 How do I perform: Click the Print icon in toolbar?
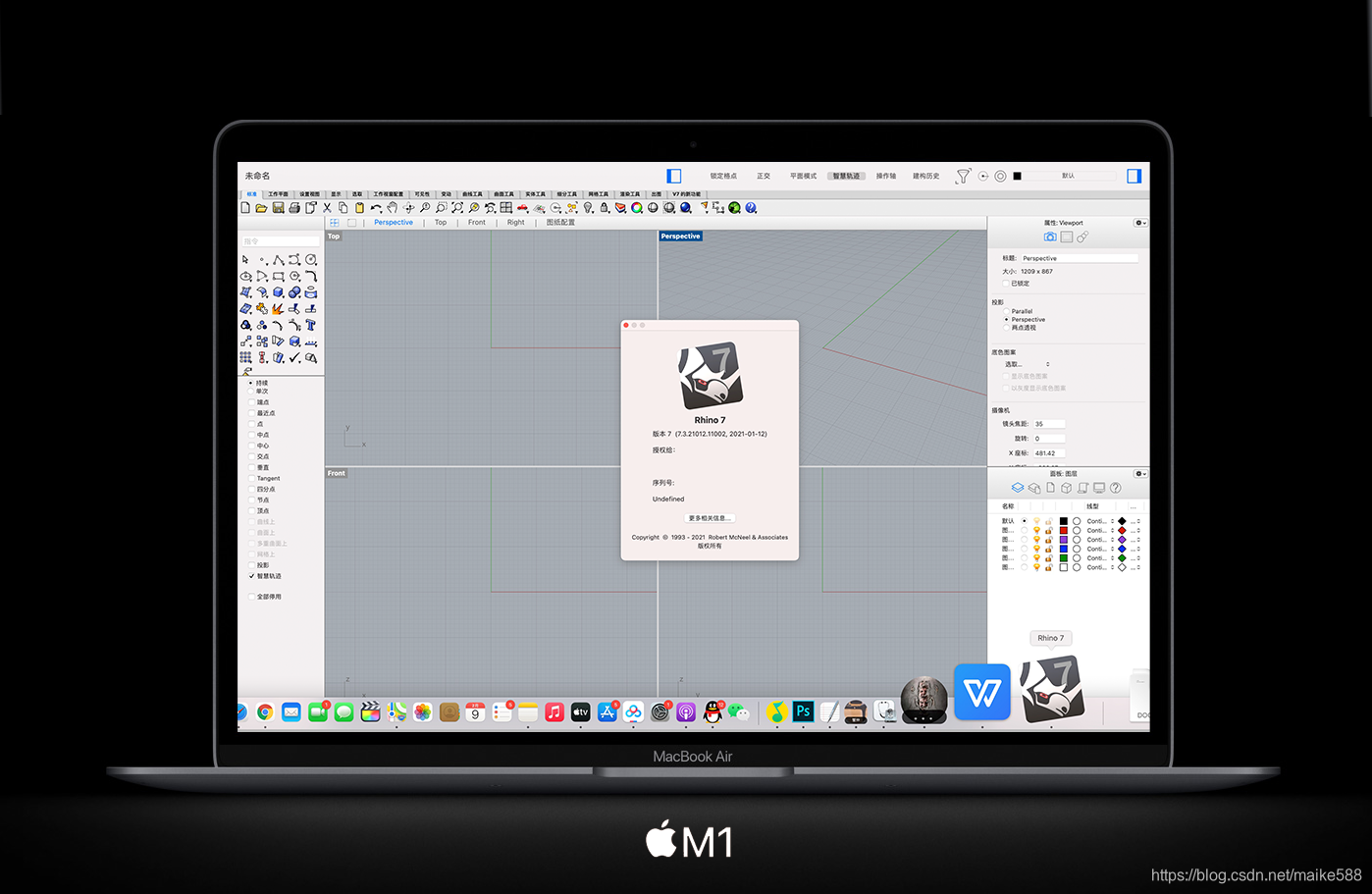click(294, 208)
